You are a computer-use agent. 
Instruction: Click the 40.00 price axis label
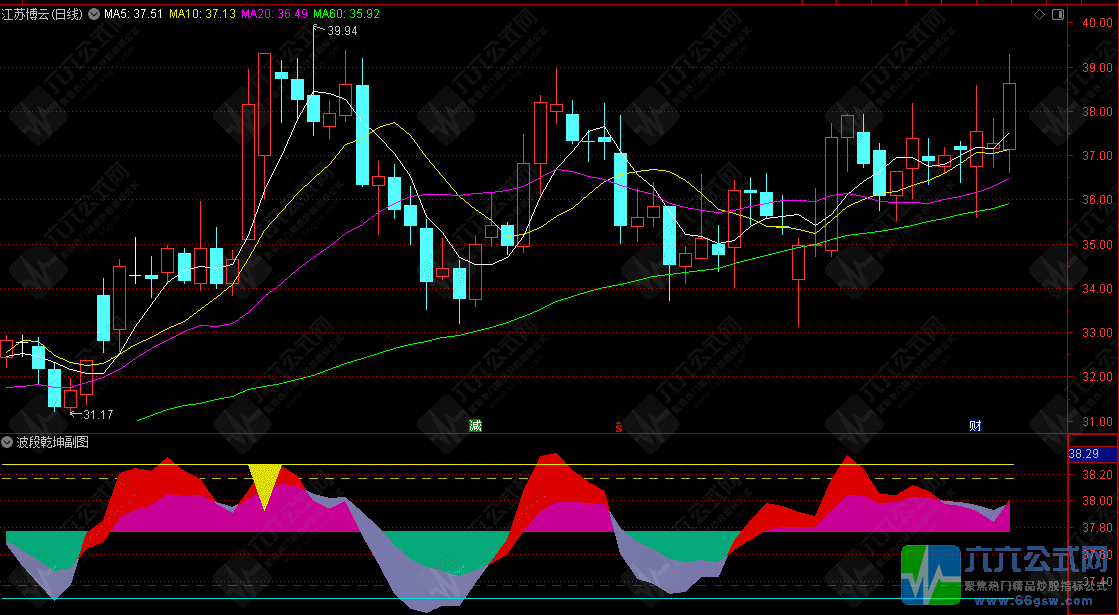click(1097, 23)
